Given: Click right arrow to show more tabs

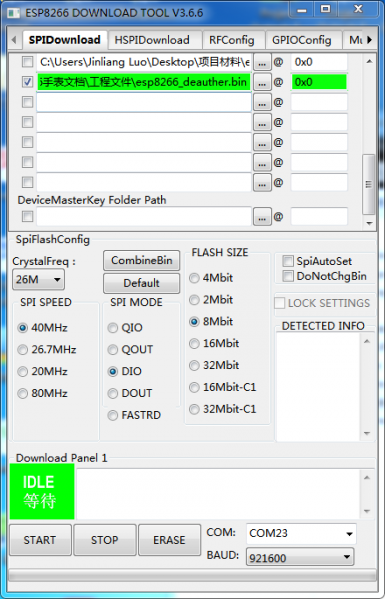Looking at the screenshot, I should click(x=369, y=40).
